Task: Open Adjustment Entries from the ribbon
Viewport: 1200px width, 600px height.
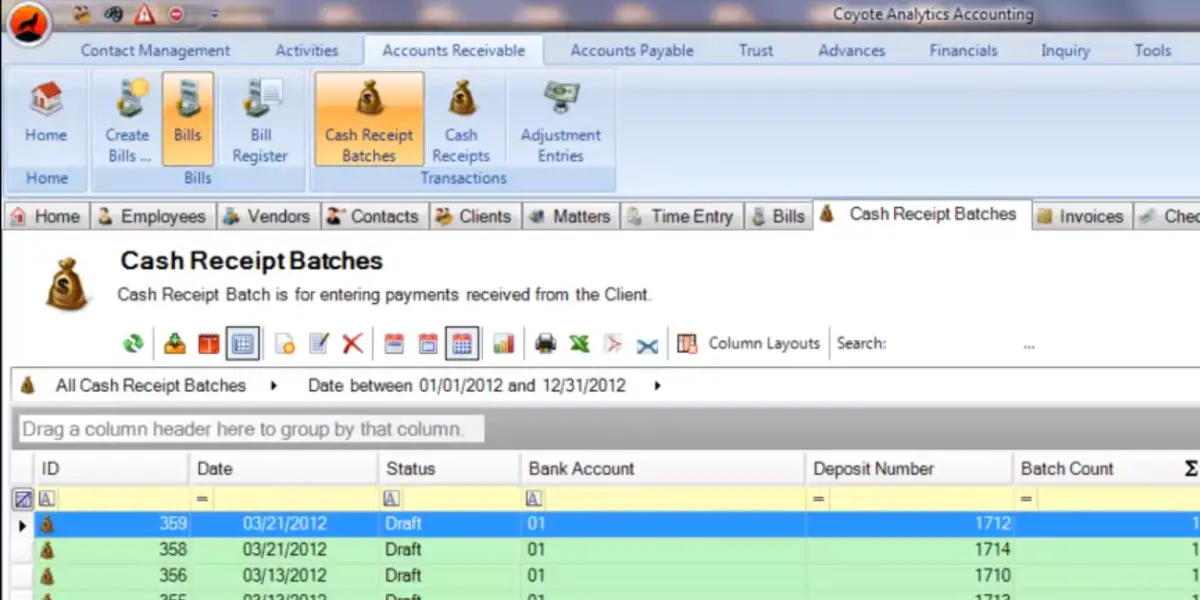Action: [560, 118]
